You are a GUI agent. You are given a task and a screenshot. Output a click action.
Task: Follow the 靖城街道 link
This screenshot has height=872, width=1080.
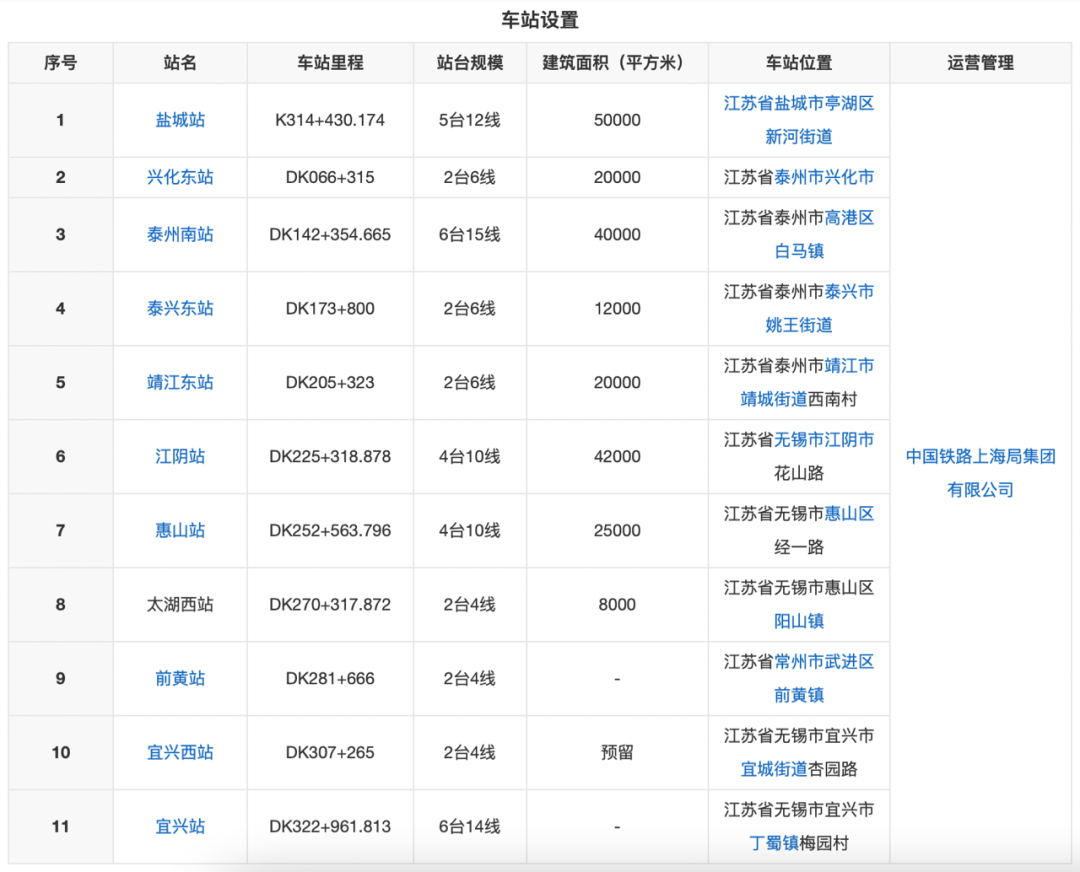773,399
